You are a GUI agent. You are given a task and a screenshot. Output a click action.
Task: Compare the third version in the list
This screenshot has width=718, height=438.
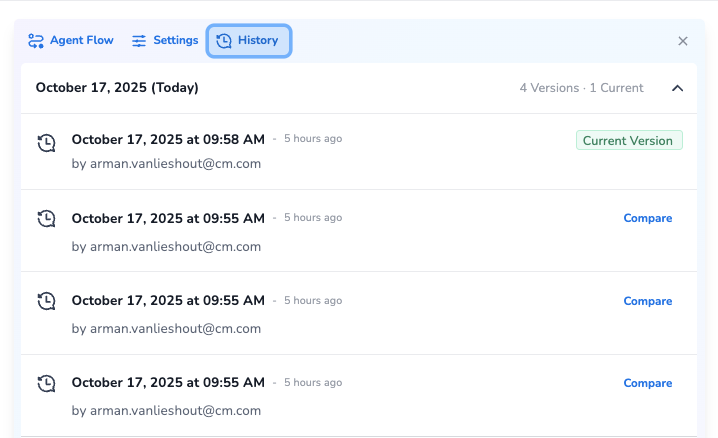(x=647, y=301)
